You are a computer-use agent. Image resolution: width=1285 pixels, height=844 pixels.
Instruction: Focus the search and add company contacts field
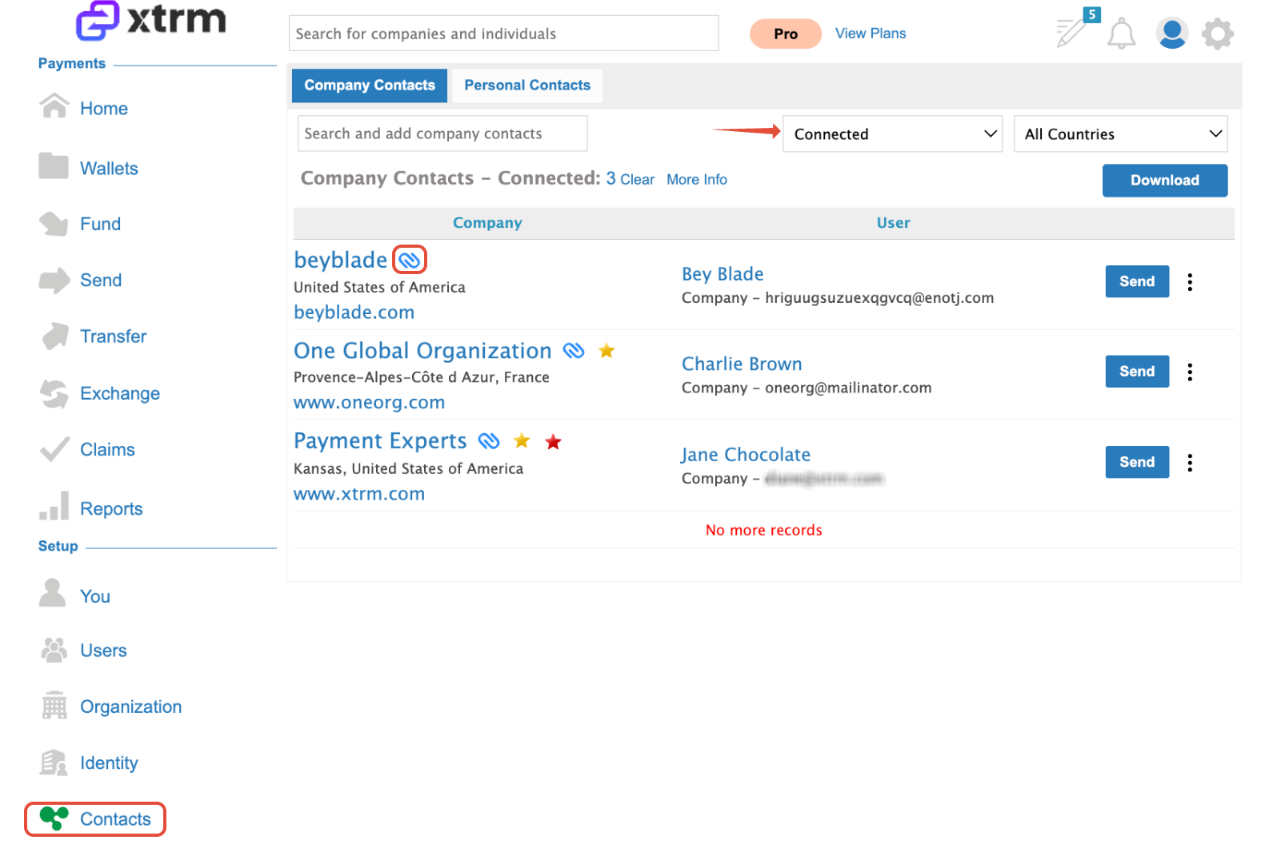click(442, 134)
